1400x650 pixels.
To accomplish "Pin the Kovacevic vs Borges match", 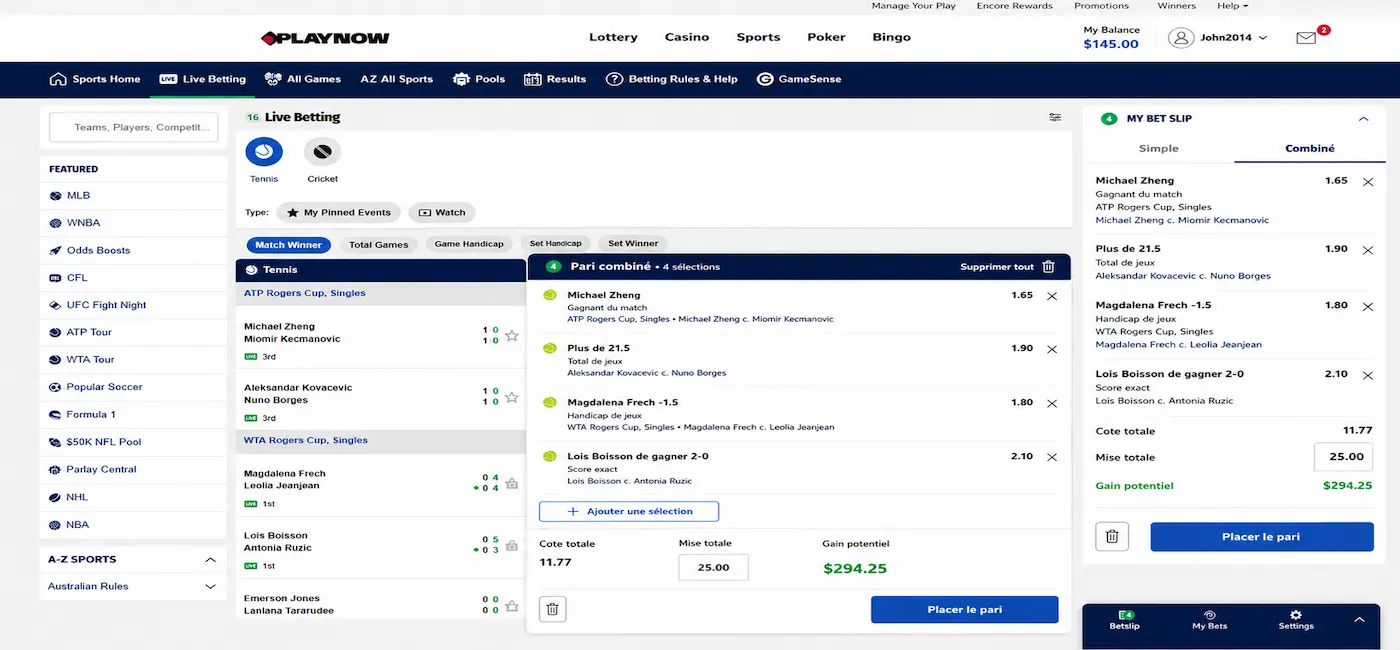I will coord(512,397).
